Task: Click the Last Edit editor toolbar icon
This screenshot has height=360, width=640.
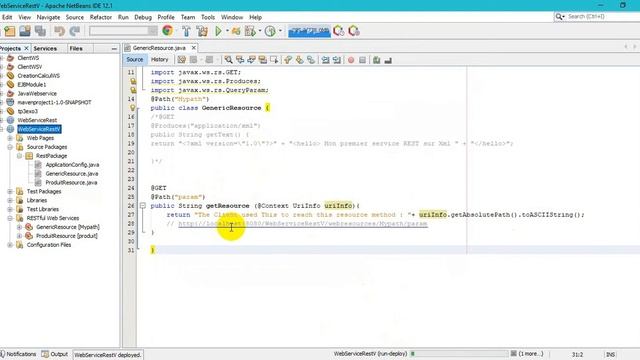Action: (181, 60)
